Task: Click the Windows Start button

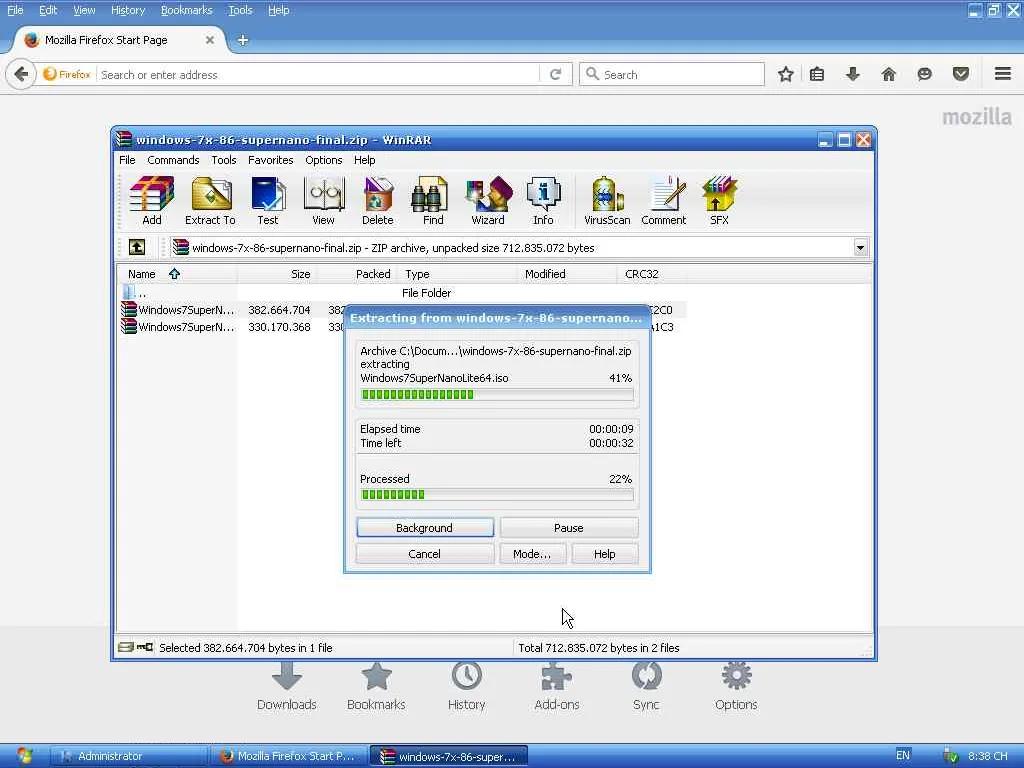Action: pos(24,756)
